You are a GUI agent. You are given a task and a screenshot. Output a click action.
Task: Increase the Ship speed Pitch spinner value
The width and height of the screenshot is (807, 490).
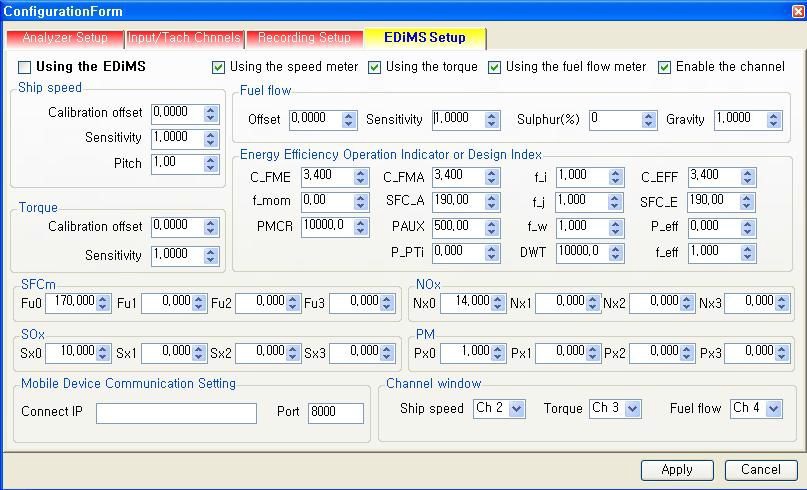tap(210, 158)
